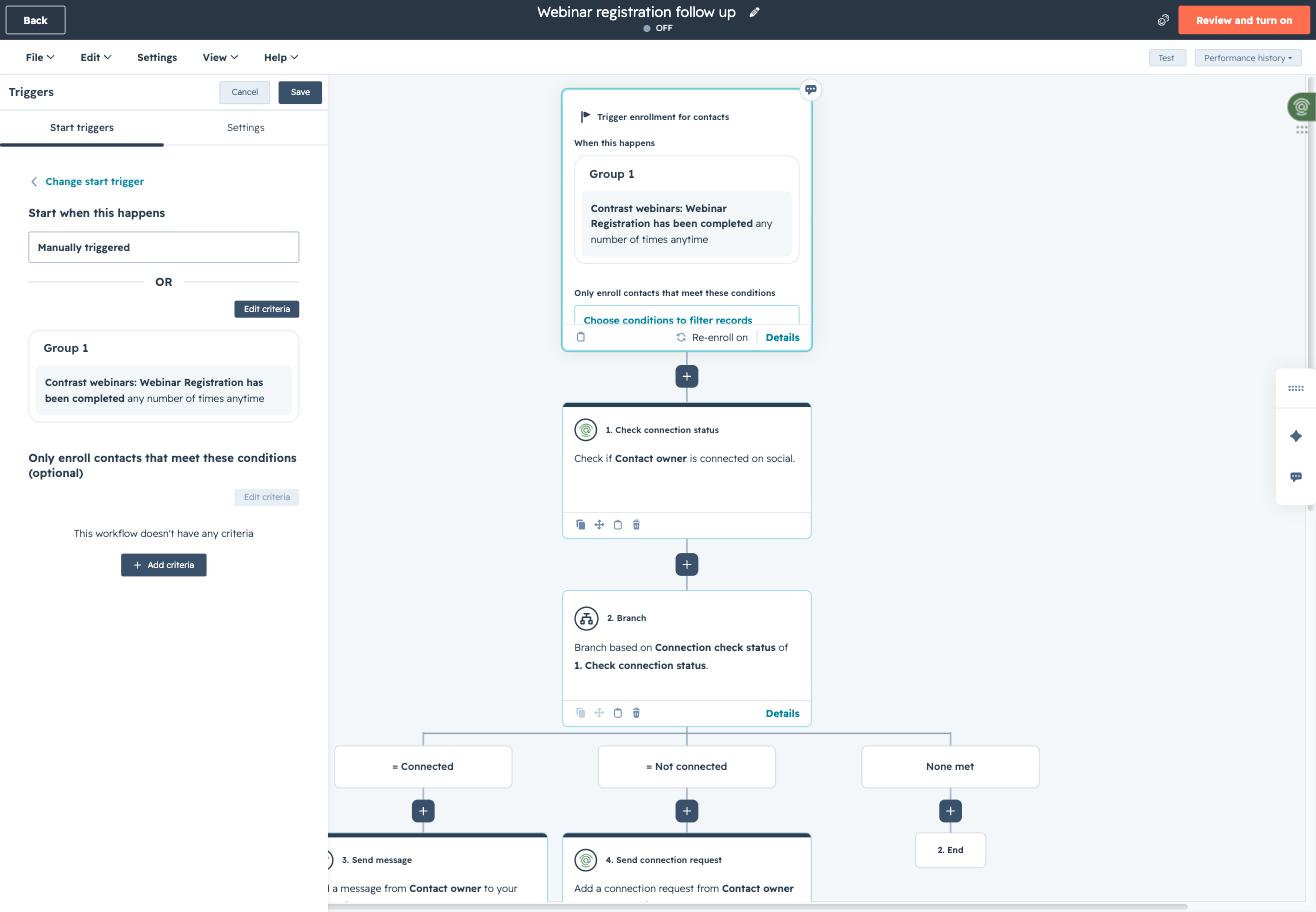Delete the Branch action
This screenshot has width=1316, height=912.
click(636, 713)
